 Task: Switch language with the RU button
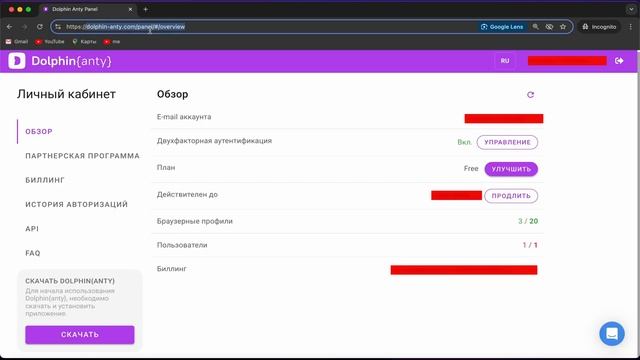[x=505, y=61]
